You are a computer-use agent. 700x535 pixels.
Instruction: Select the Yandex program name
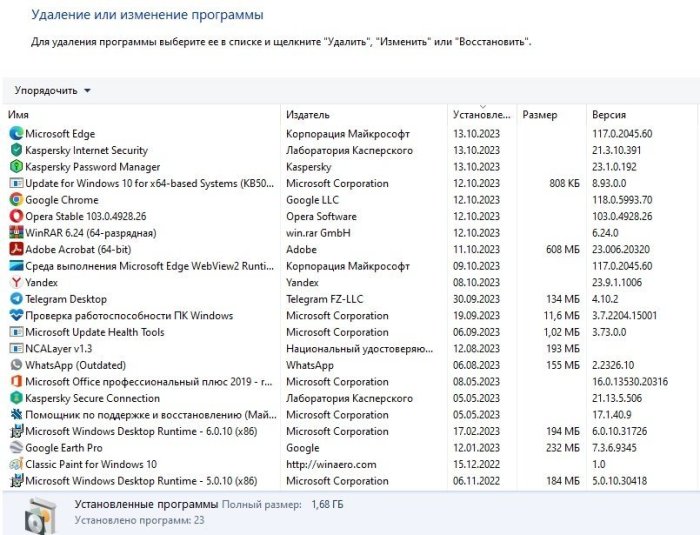click(42, 282)
